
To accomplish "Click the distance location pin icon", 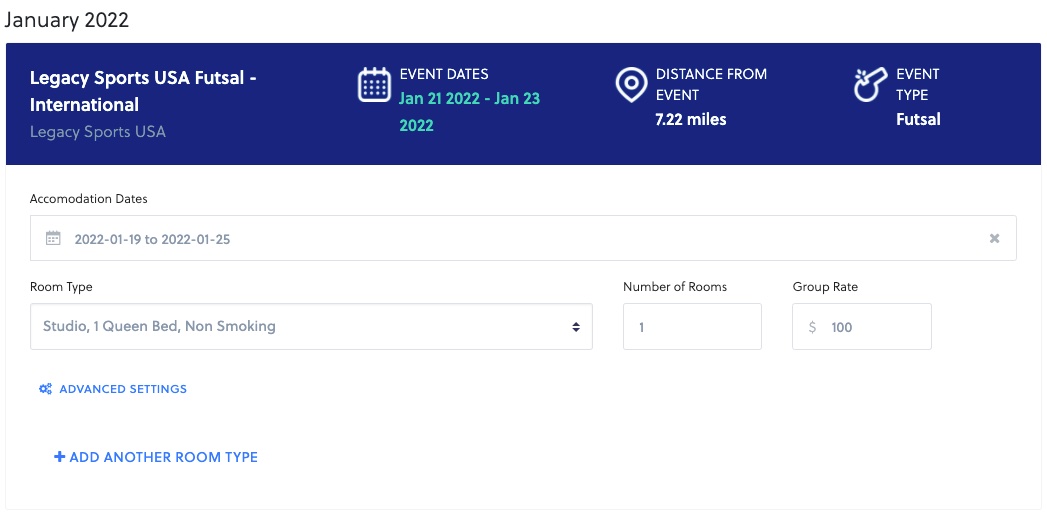I will 630,85.
